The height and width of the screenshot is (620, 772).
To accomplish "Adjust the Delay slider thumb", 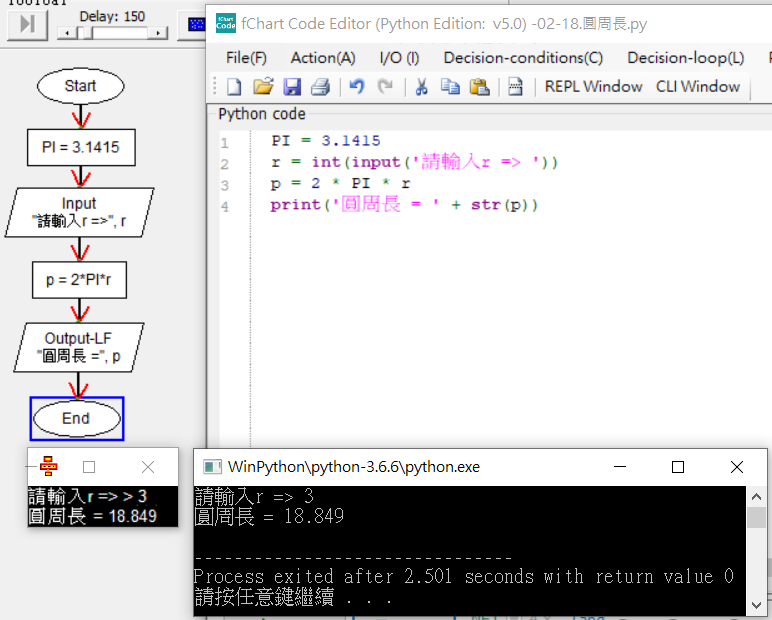I will 87,33.
